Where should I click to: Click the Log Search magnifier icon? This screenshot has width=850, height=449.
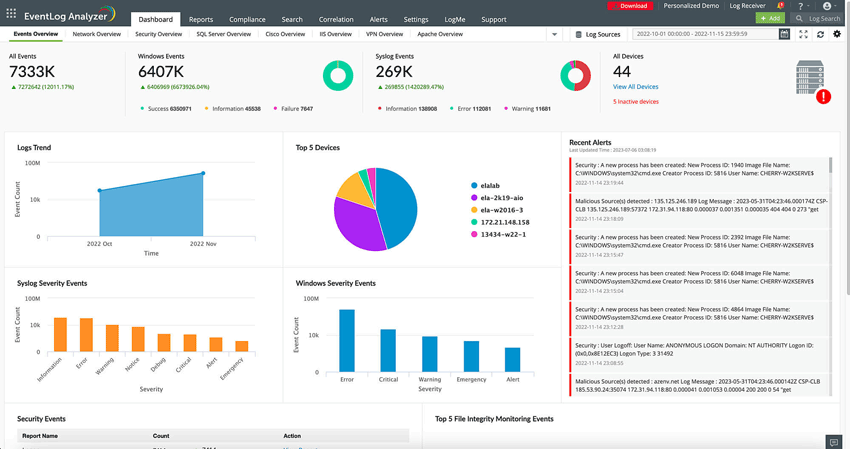799,18
